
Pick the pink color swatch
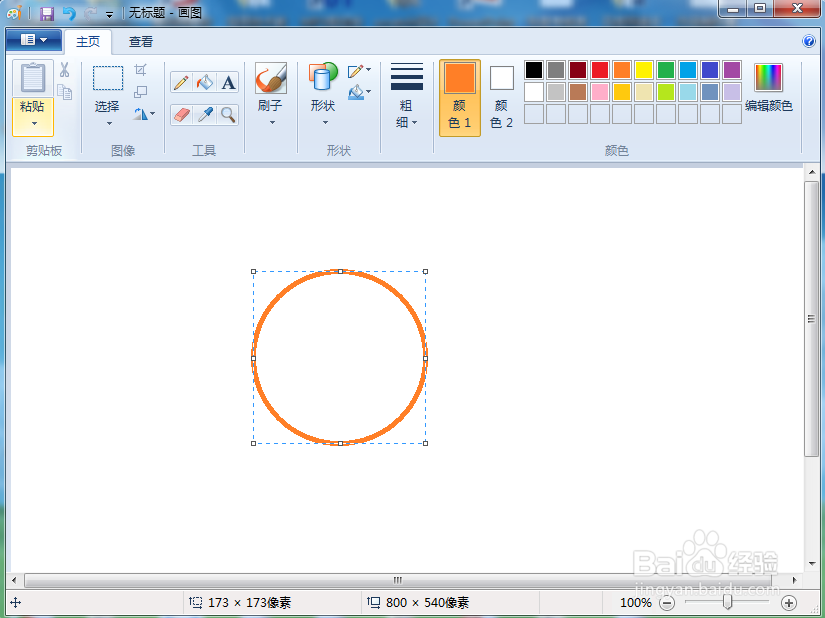click(599, 92)
